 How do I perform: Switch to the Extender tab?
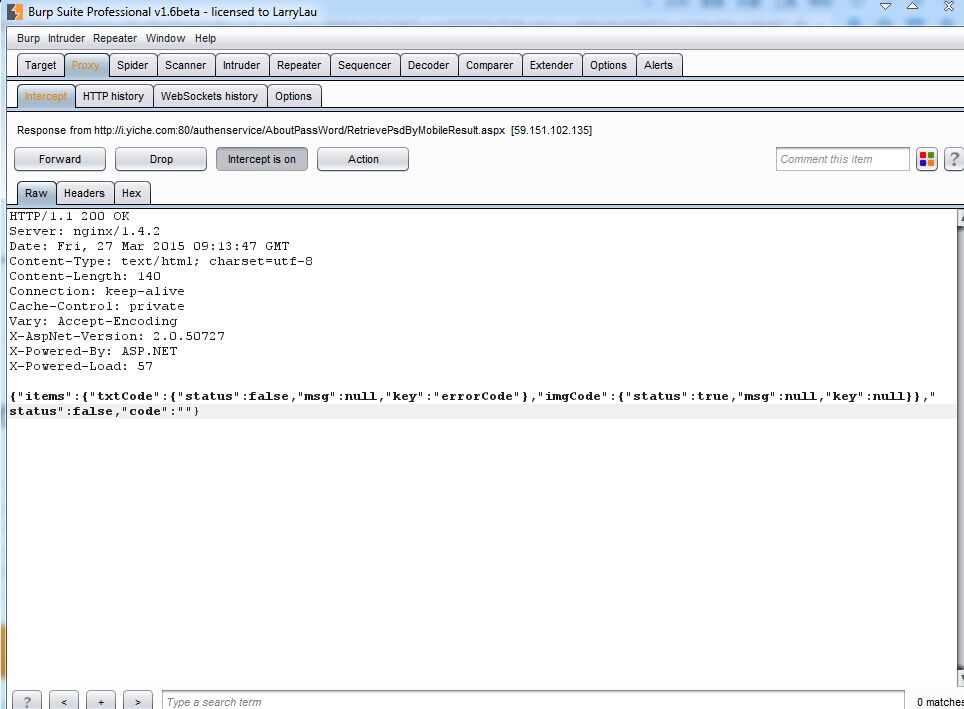click(x=551, y=65)
